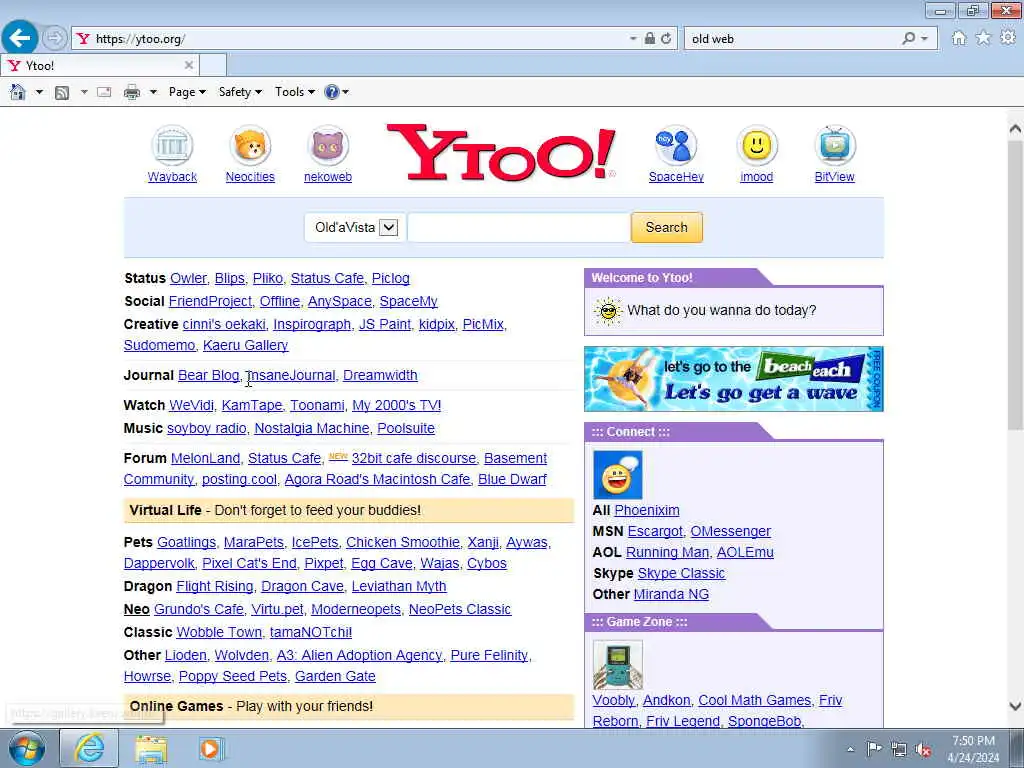Viewport: 1024px width, 768px height.
Task: Click the browser forward arrow
Action: click(x=55, y=38)
